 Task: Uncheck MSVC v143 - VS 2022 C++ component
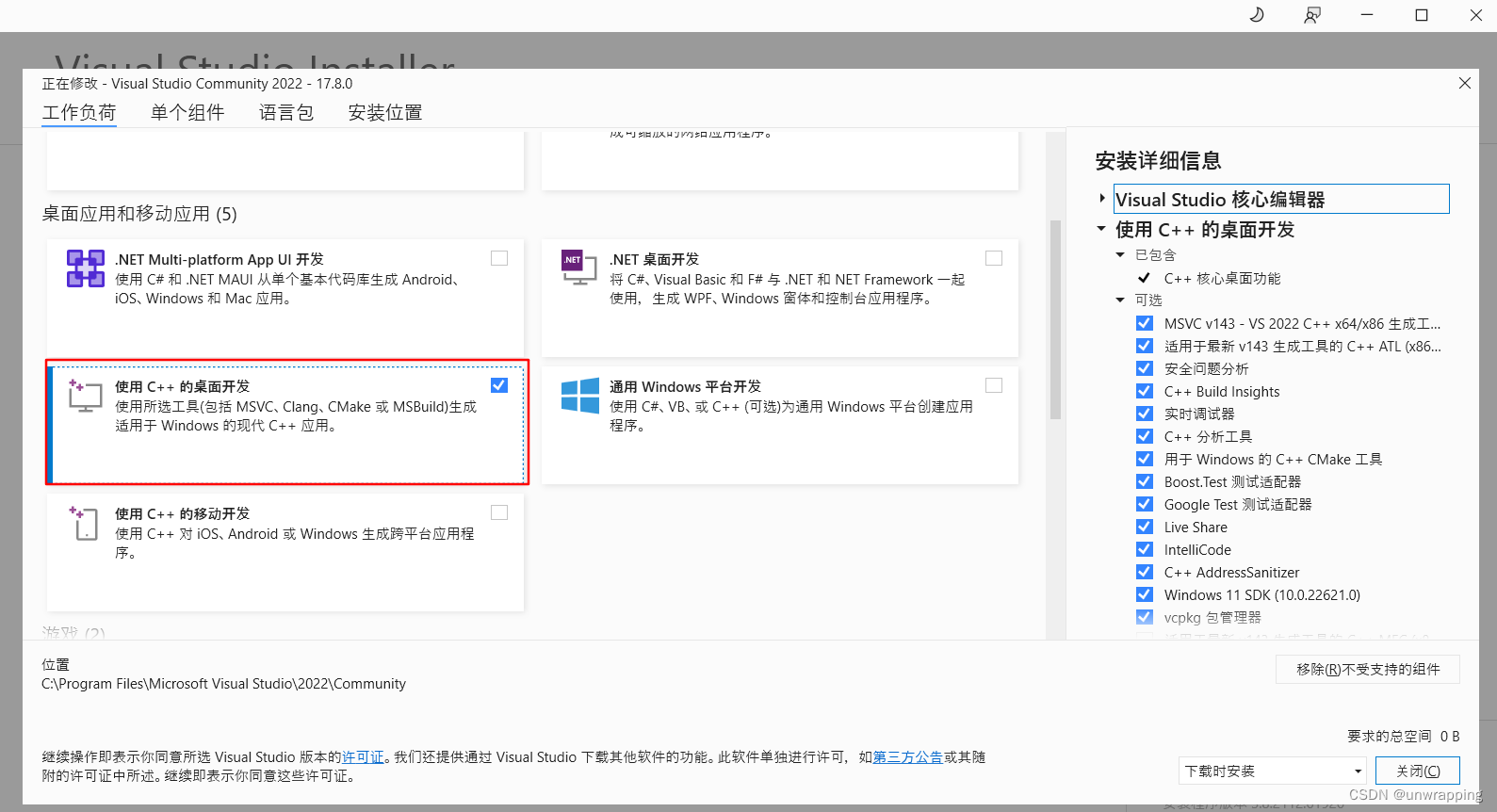(1145, 323)
